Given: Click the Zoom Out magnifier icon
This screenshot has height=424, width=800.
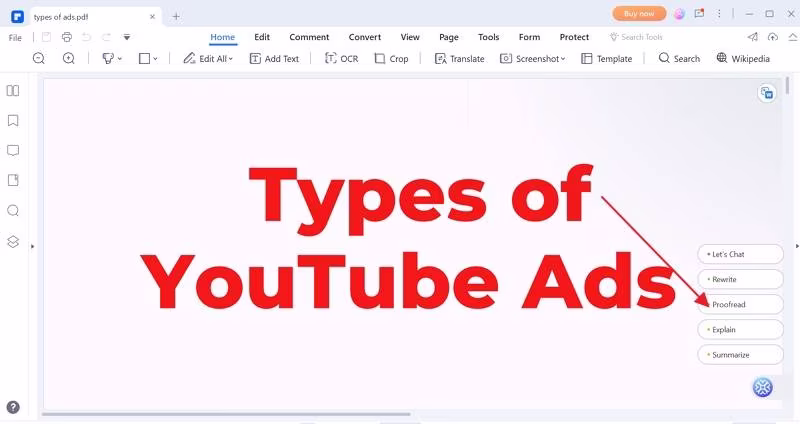Looking at the screenshot, I should [39, 59].
